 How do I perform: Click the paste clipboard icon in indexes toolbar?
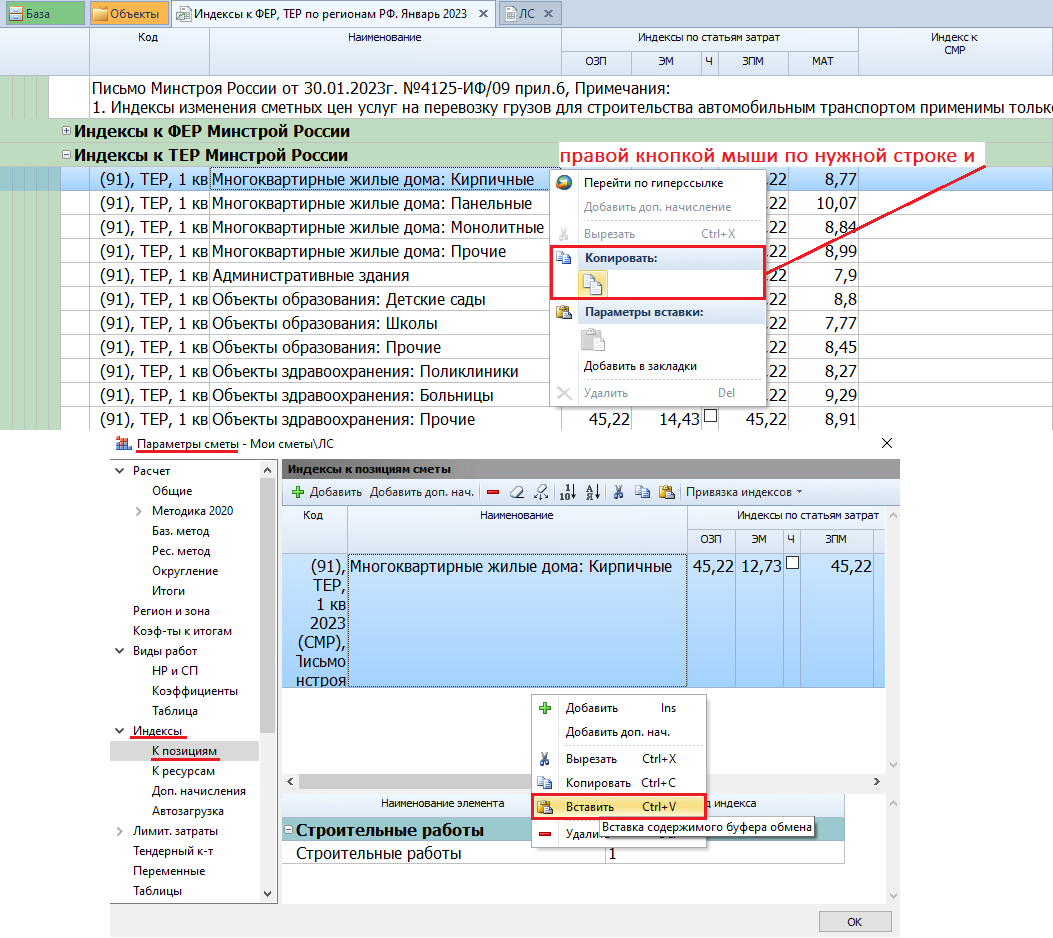point(667,492)
